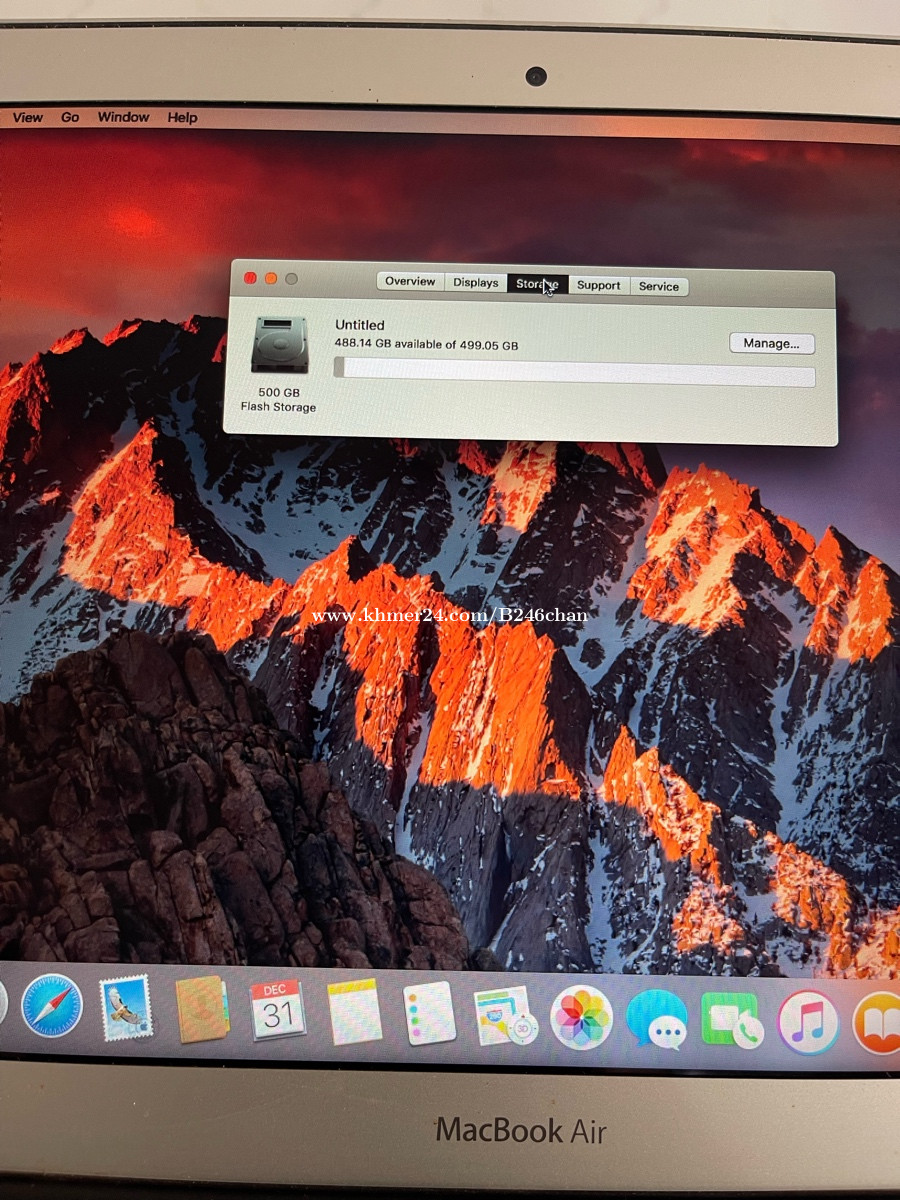Open the Help menu
This screenshot has height=1200, width=900.
click(x=182, y=117)
